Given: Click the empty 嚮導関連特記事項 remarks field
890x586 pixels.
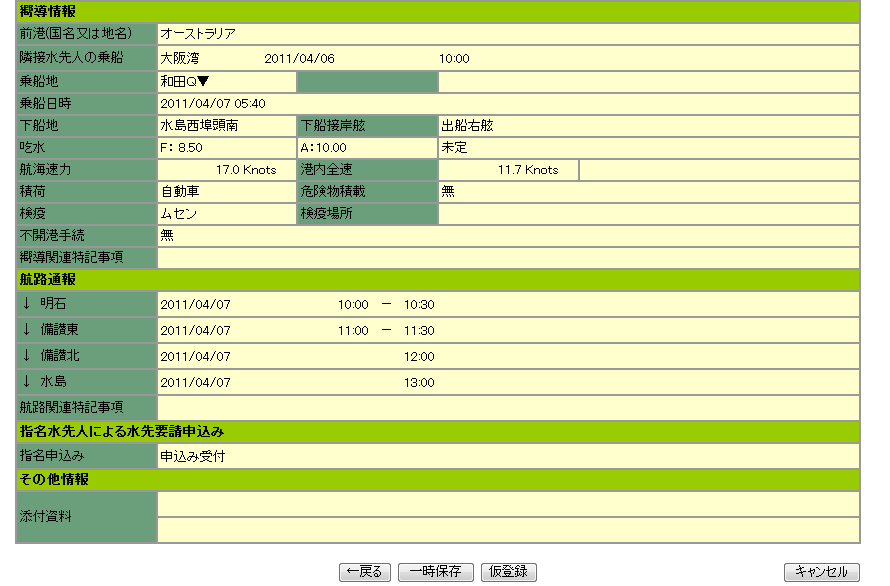Looking at the screenshot, I should (x=508, y=258).
